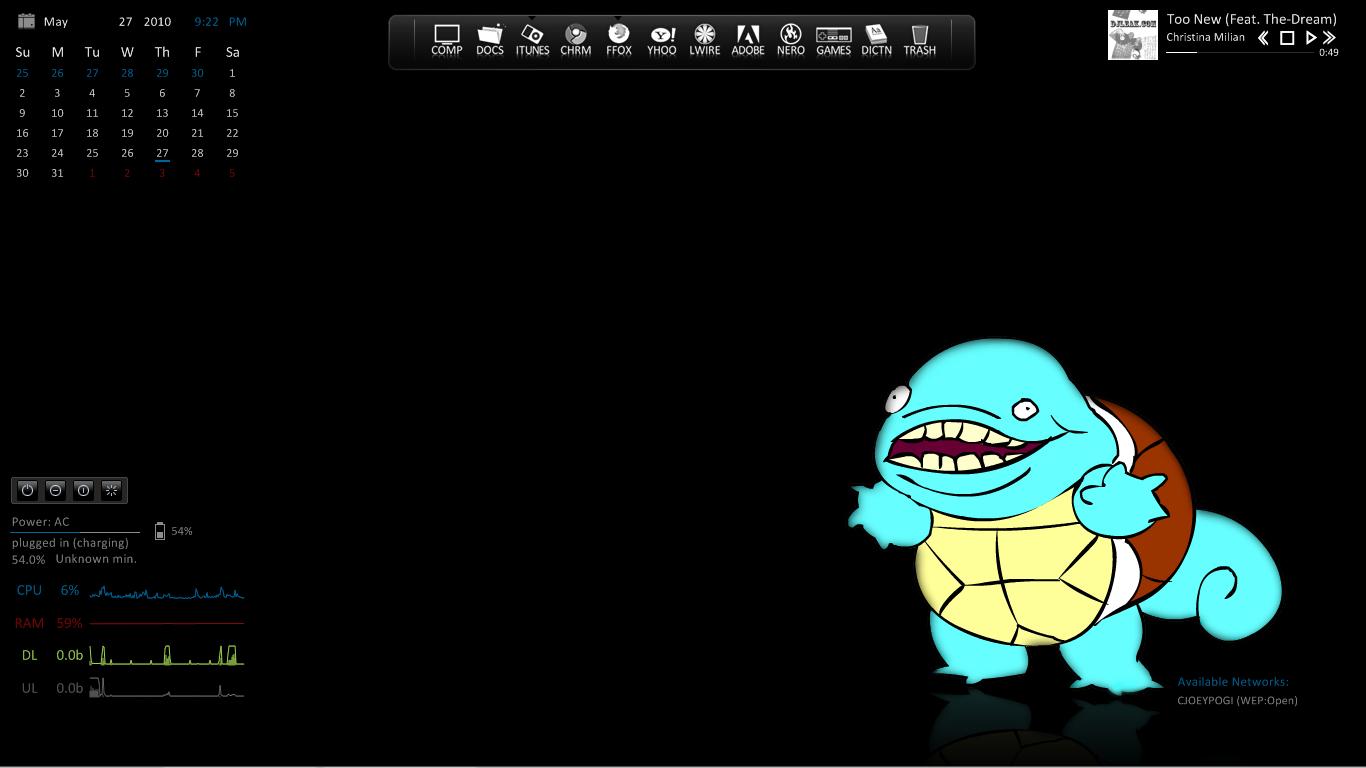Open Chrome from the dock
The image size is (1366, 768).
(x=575, y=38)
